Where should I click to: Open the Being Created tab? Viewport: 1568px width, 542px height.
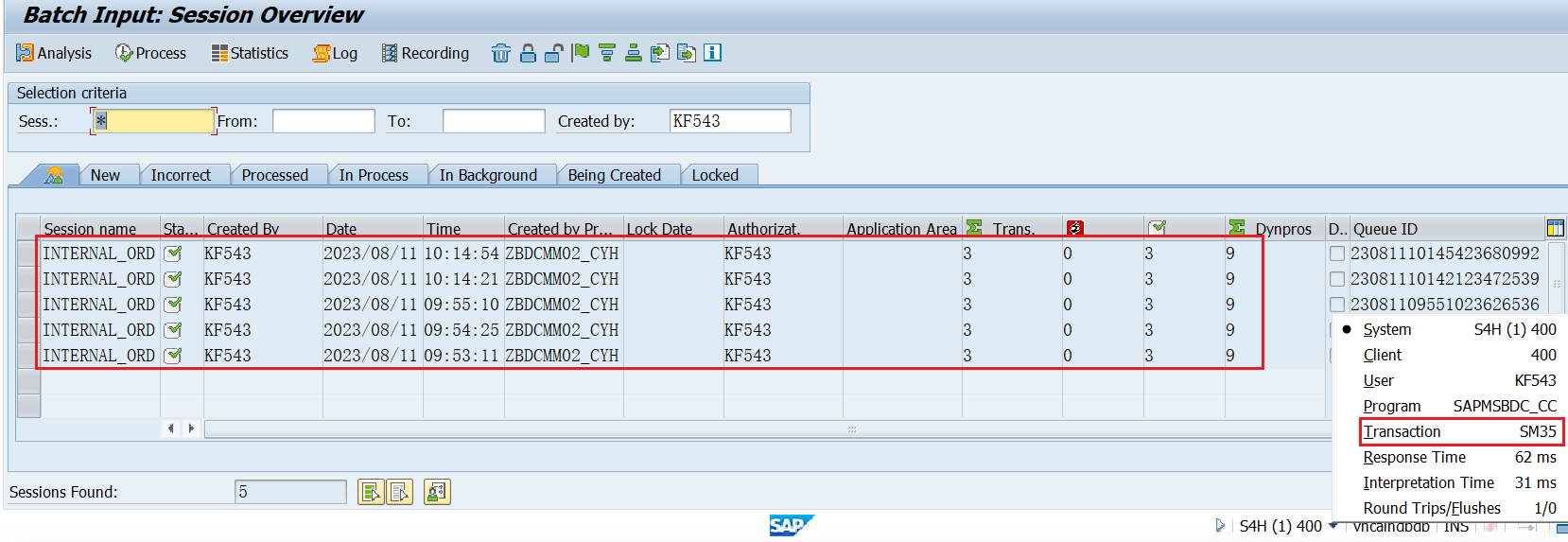click(x=615, y=175)
